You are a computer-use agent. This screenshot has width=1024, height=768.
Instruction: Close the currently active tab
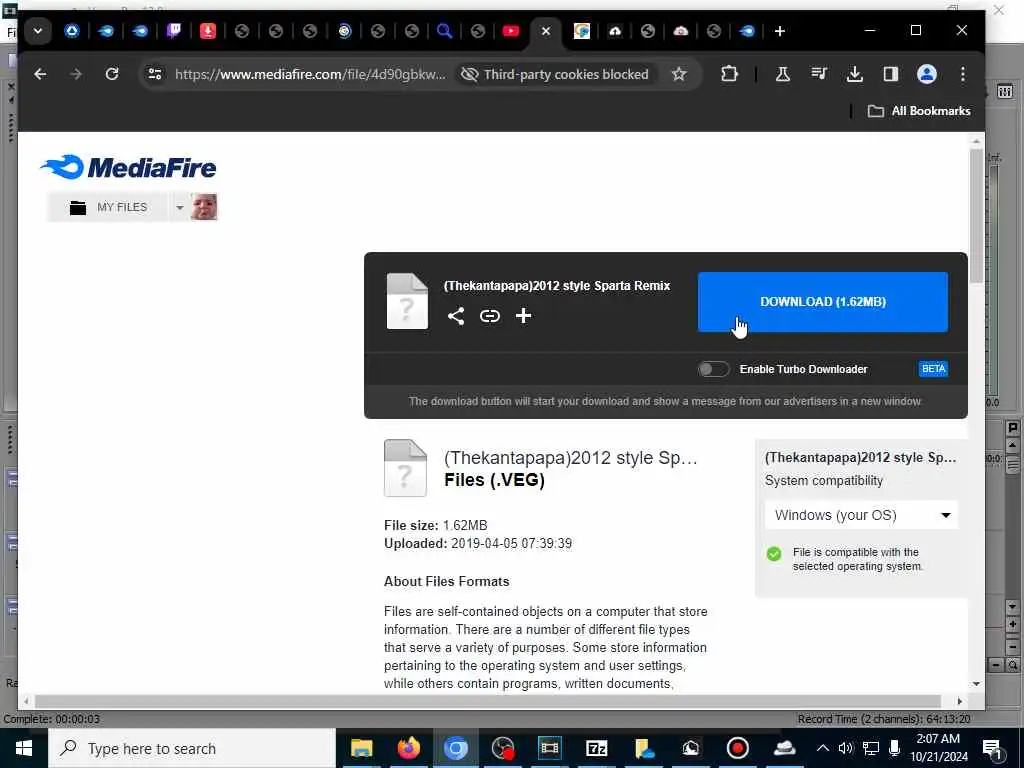tap(546, 31)
